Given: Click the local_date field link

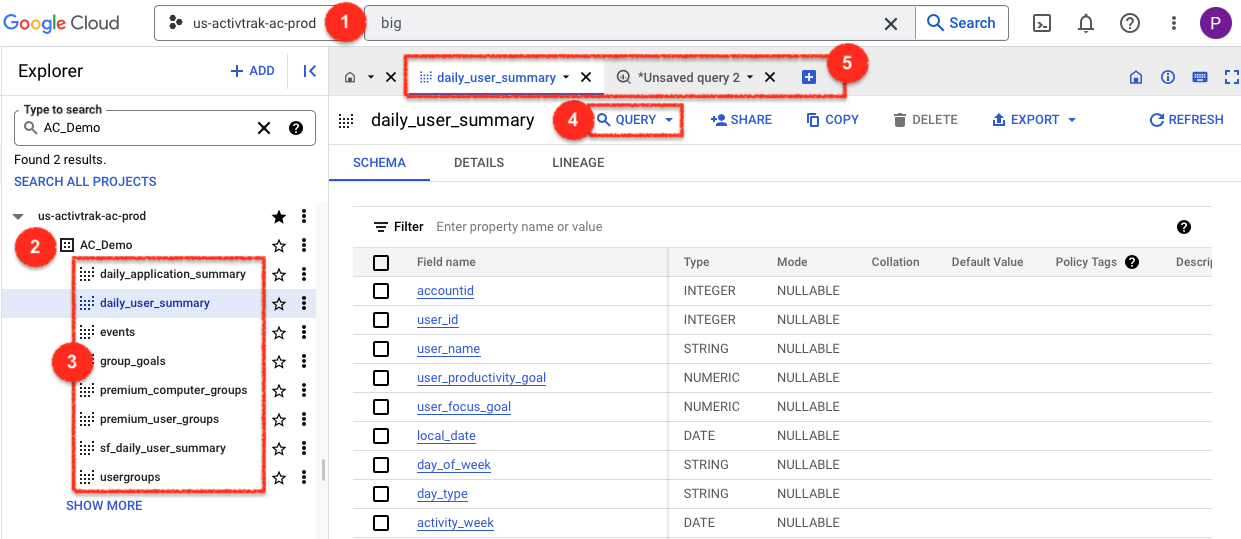Looking at the screenshot, I should click(446, 436).
